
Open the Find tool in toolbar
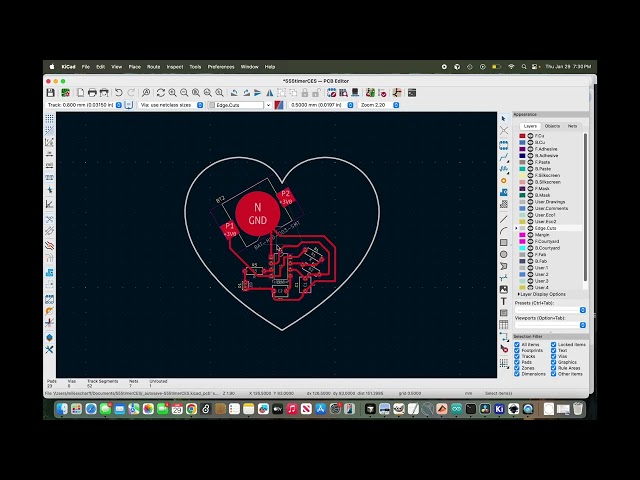pyautogui.click(x=146, y=93)
